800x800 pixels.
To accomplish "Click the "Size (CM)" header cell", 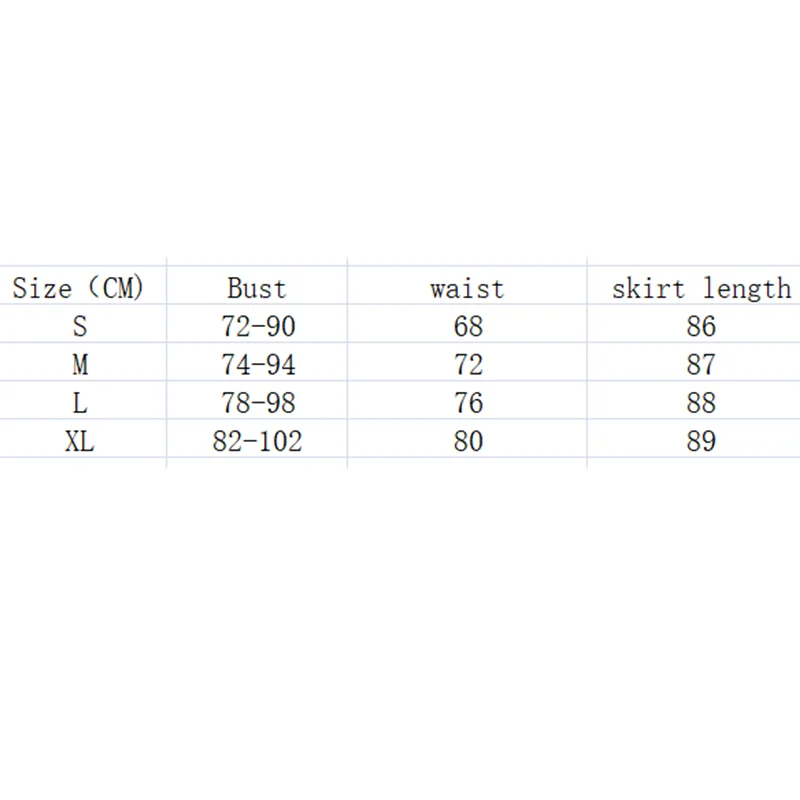I will pyautogui.click(x=79, y=289).
